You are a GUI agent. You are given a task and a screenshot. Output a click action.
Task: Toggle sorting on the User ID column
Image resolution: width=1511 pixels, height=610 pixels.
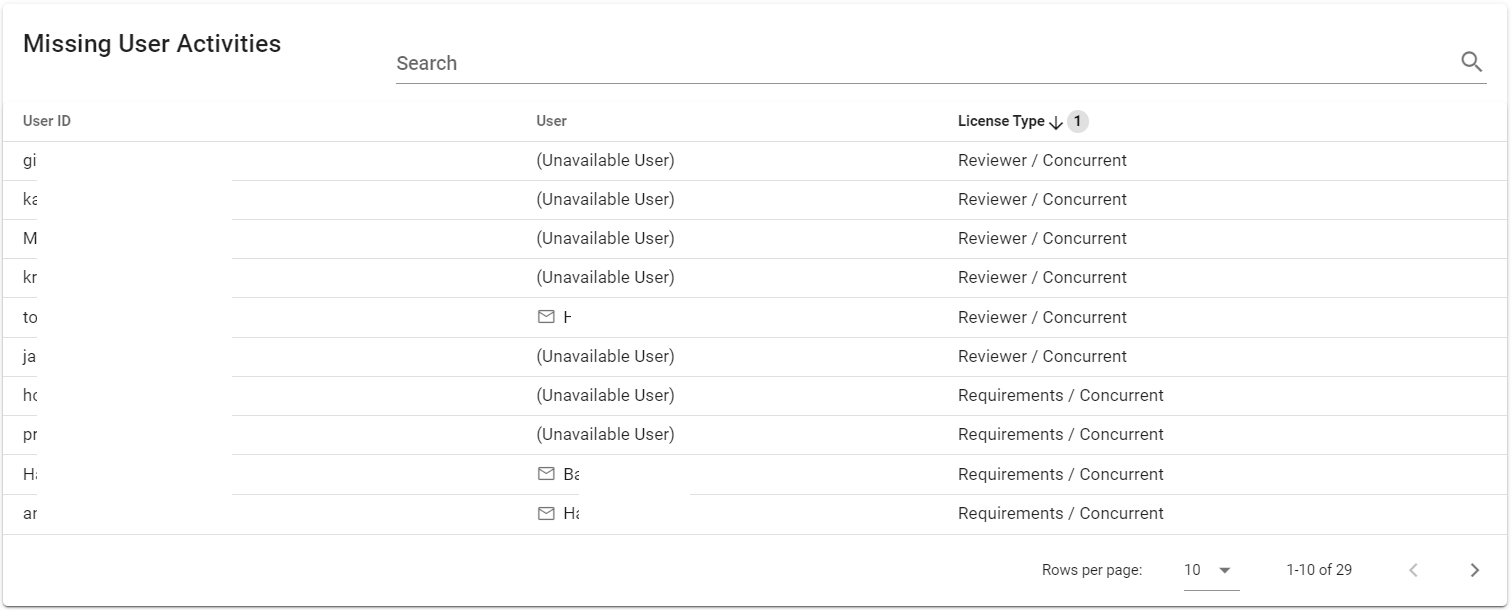click(46, 120)
